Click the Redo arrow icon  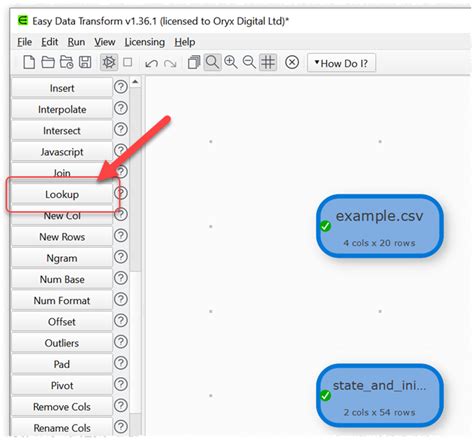click(x=170, y=63)
